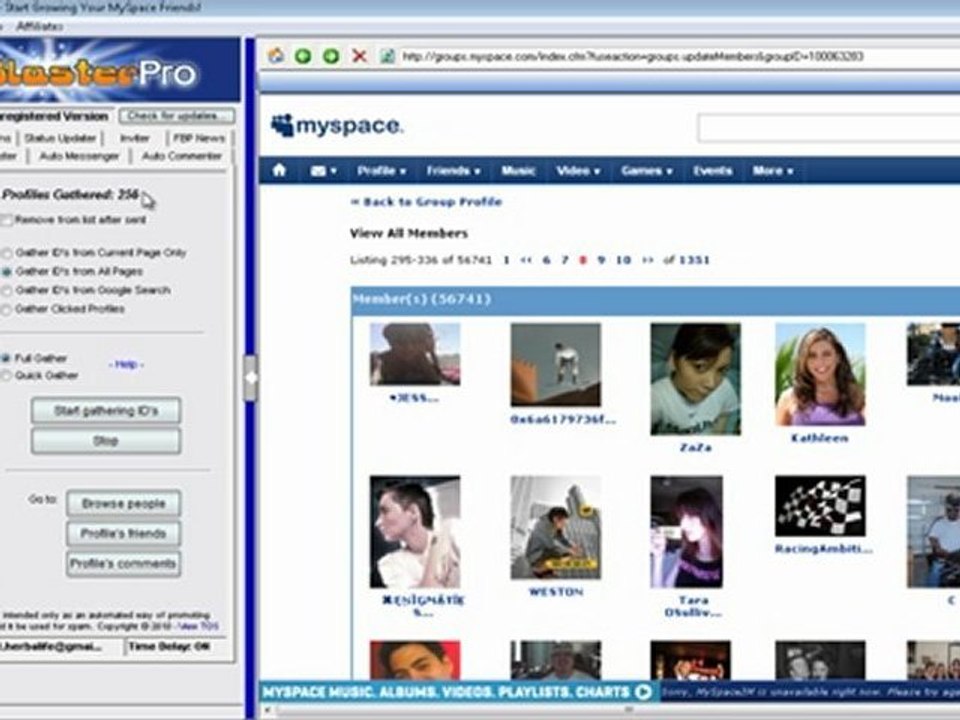Click the green back arrow icon
960x720 pixels.
pos(302,56)
